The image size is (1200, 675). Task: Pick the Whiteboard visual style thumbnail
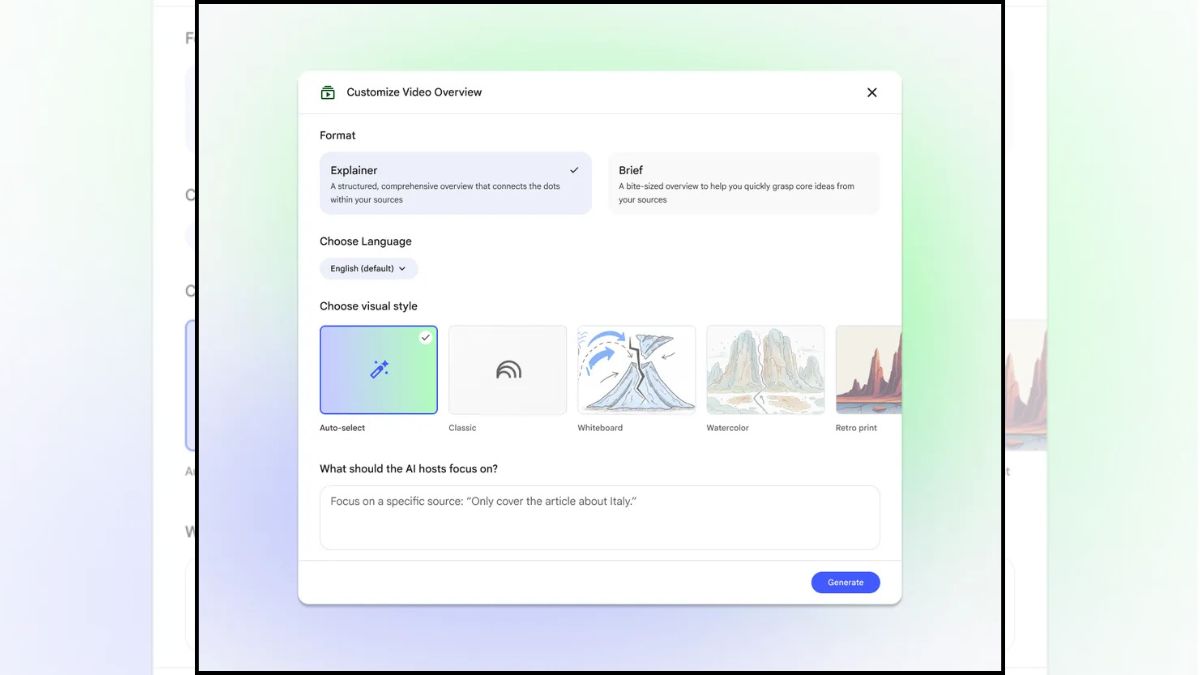point(636,369)
